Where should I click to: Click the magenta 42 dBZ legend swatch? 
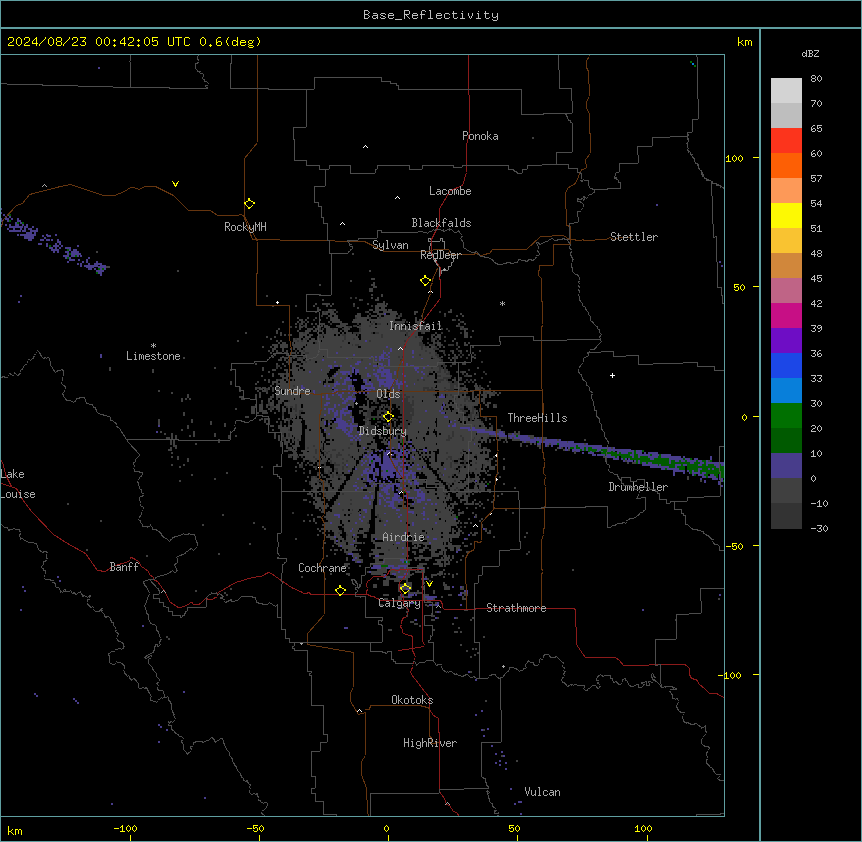tap(786, 315)
